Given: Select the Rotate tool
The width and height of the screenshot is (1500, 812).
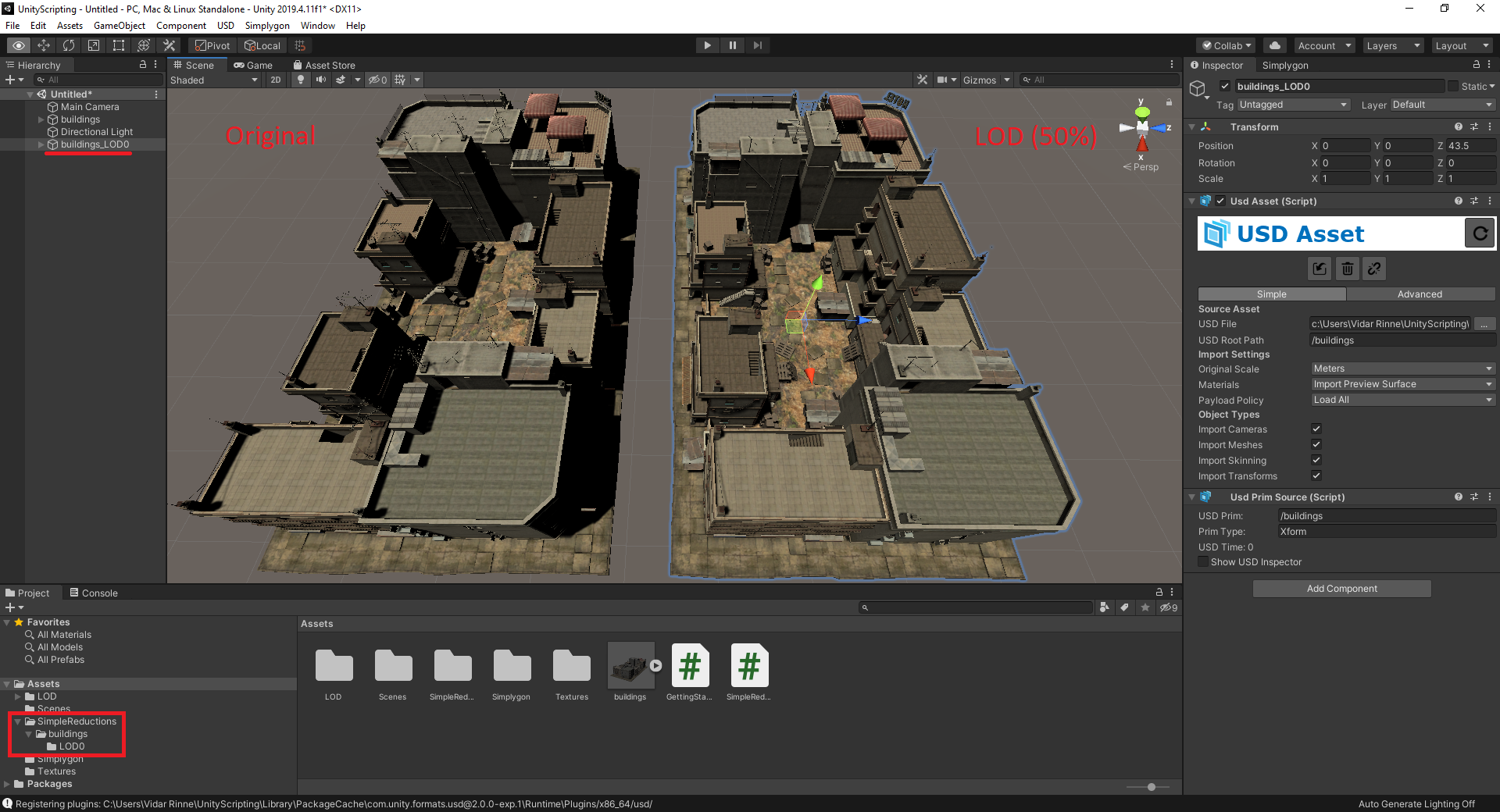Looking at the screenshot, I should pyautogui.click(x=69, y=45).
